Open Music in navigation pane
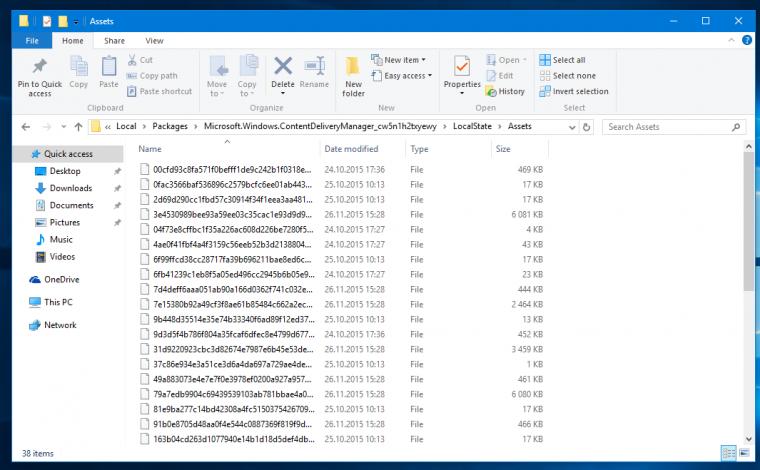Image resolution: width=760 pixels, height=470 pixels. (x=61, y=239)
